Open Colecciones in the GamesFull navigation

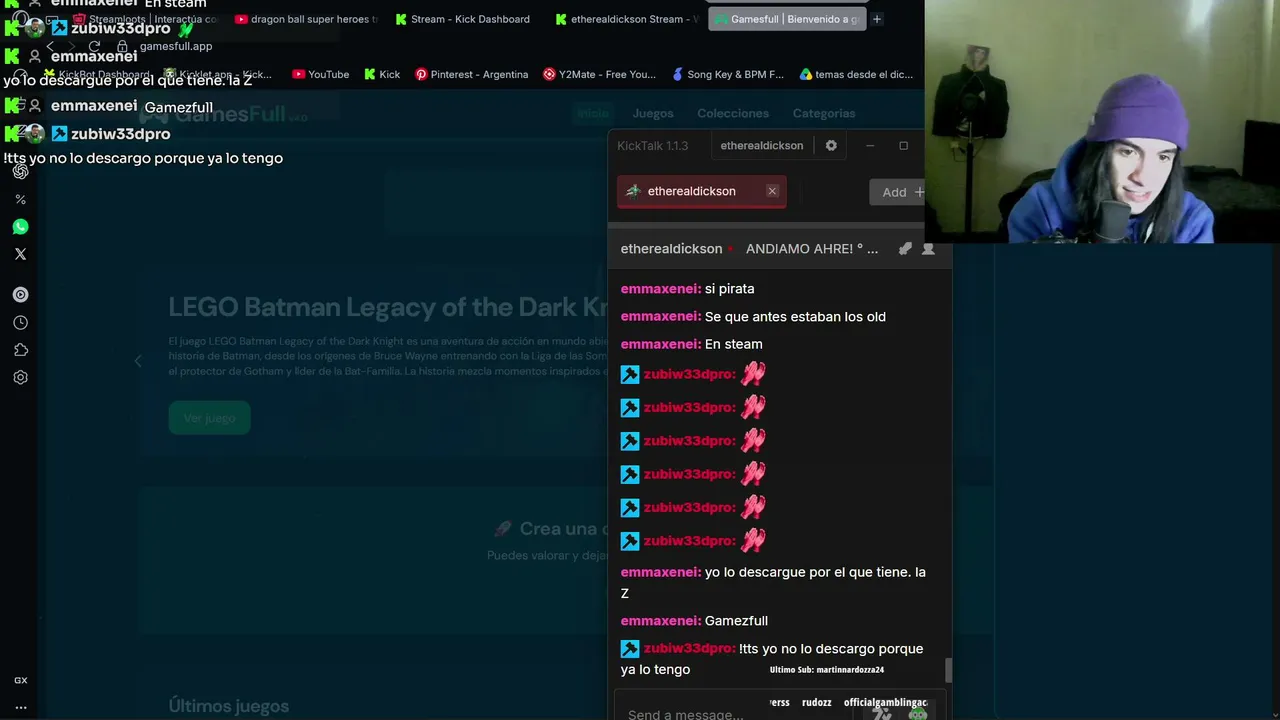(x=733, y=113)
